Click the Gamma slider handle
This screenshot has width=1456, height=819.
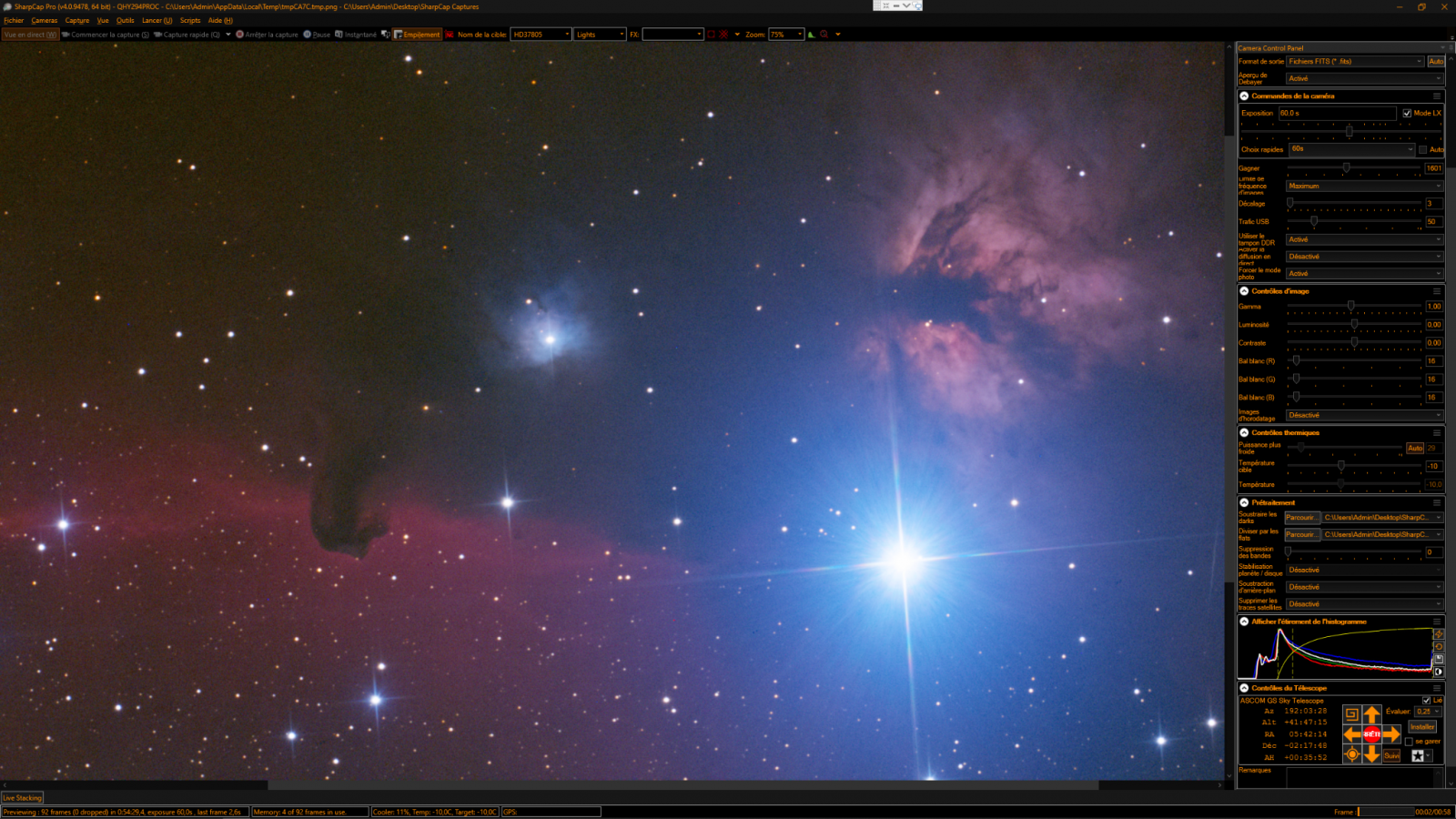pyautogui.click(x=1351, y=306)
